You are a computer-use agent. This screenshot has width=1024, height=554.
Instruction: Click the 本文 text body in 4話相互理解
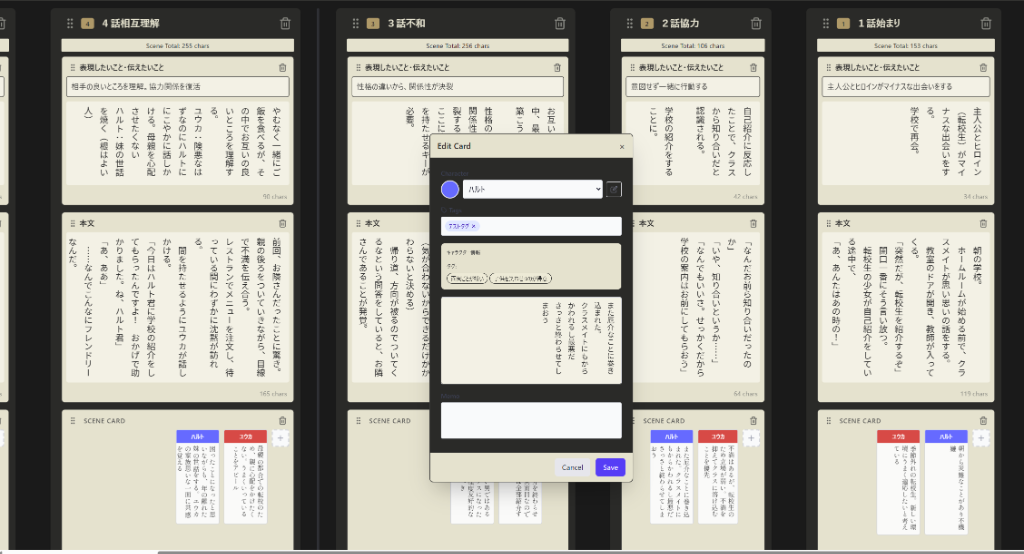178,307
